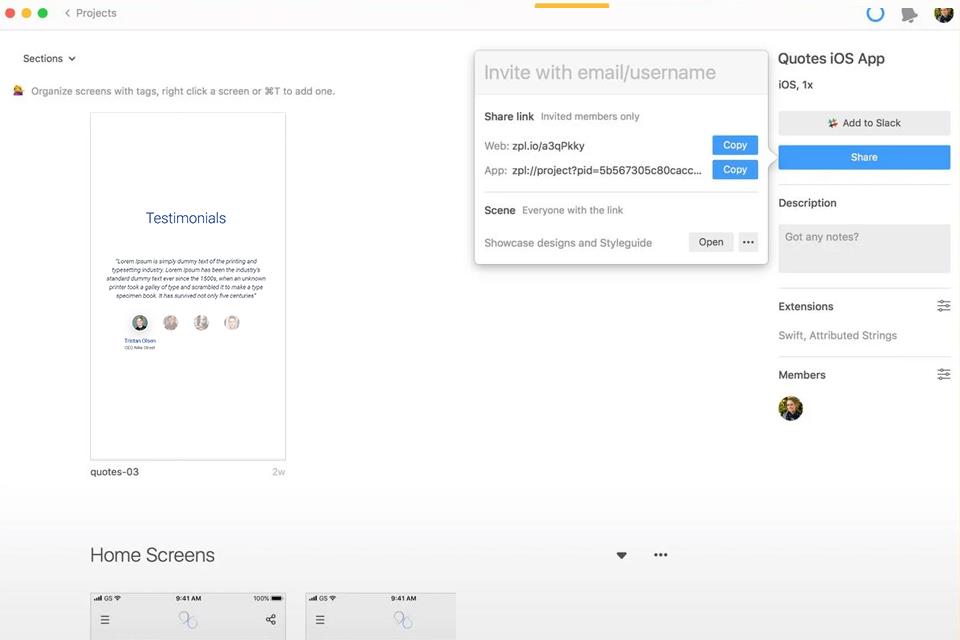The image size is (960, 640).
Task: Click the sync progress indicator top right
Action: [874, 13]
